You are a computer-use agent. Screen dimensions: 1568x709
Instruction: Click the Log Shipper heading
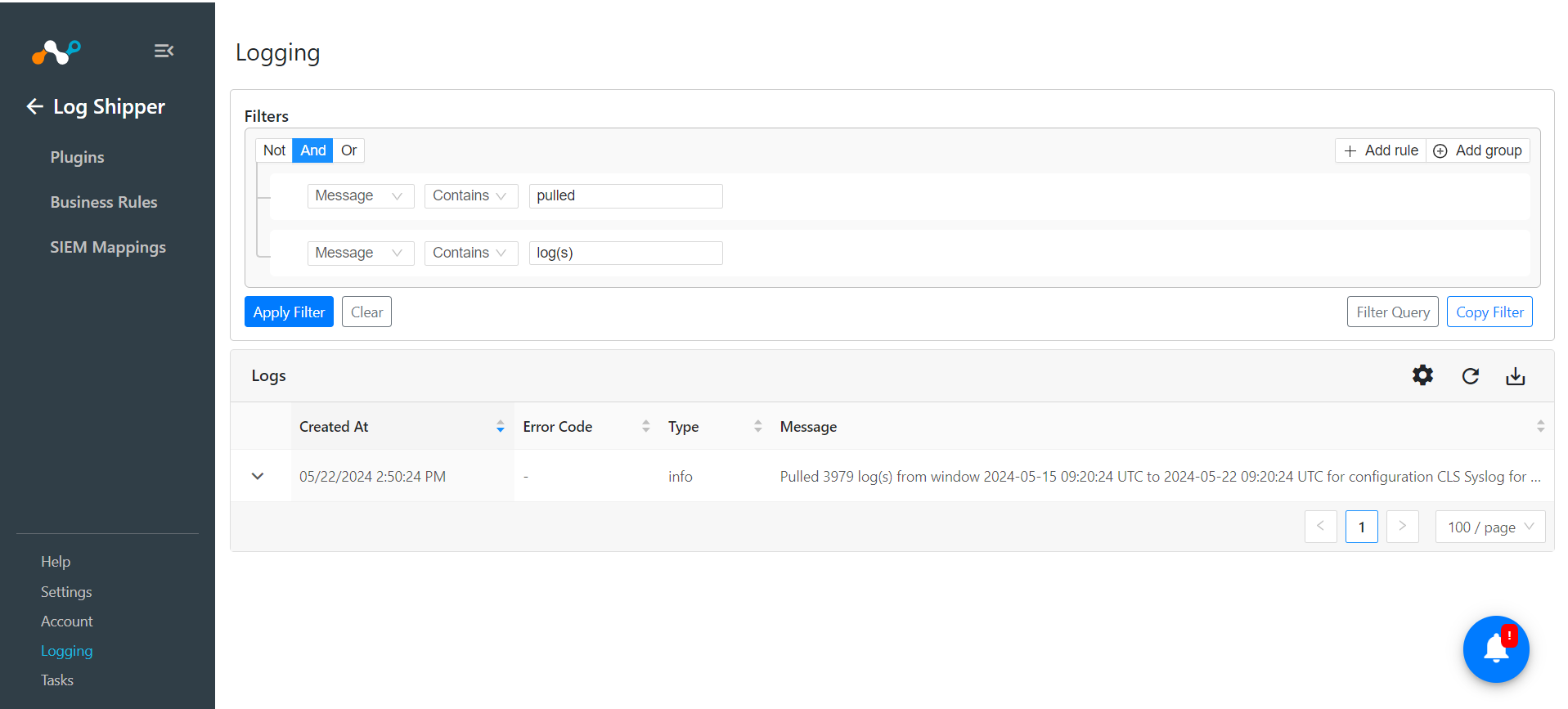109,107
